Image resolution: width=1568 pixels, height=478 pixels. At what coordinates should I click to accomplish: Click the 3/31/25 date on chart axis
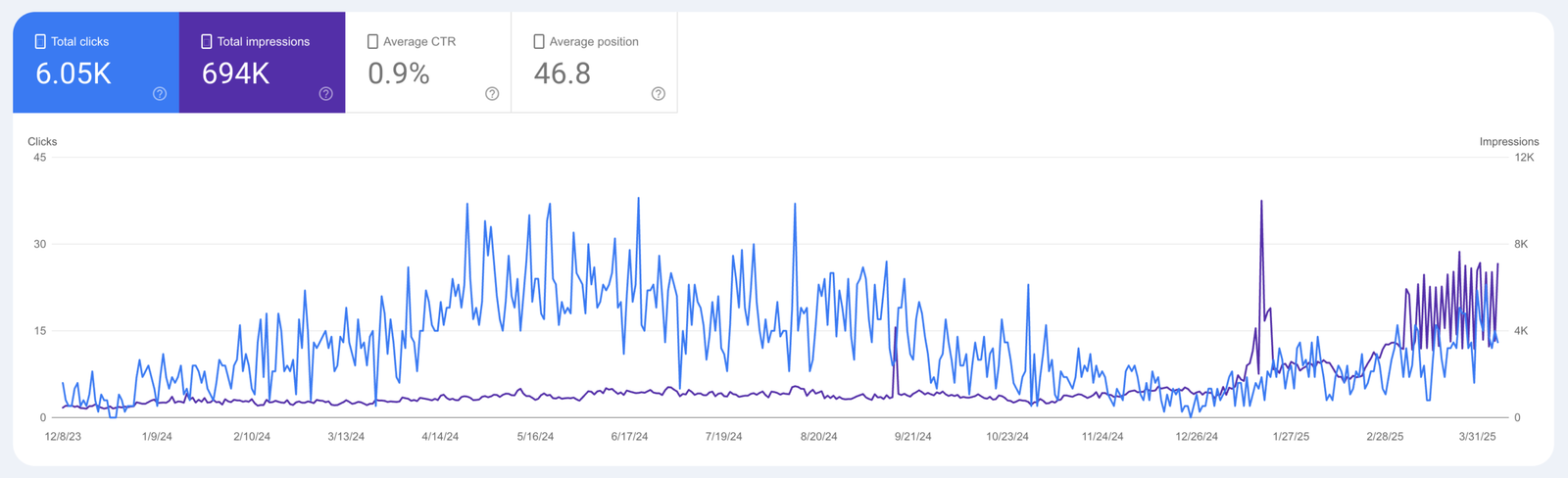click(x=1477, y=437)
